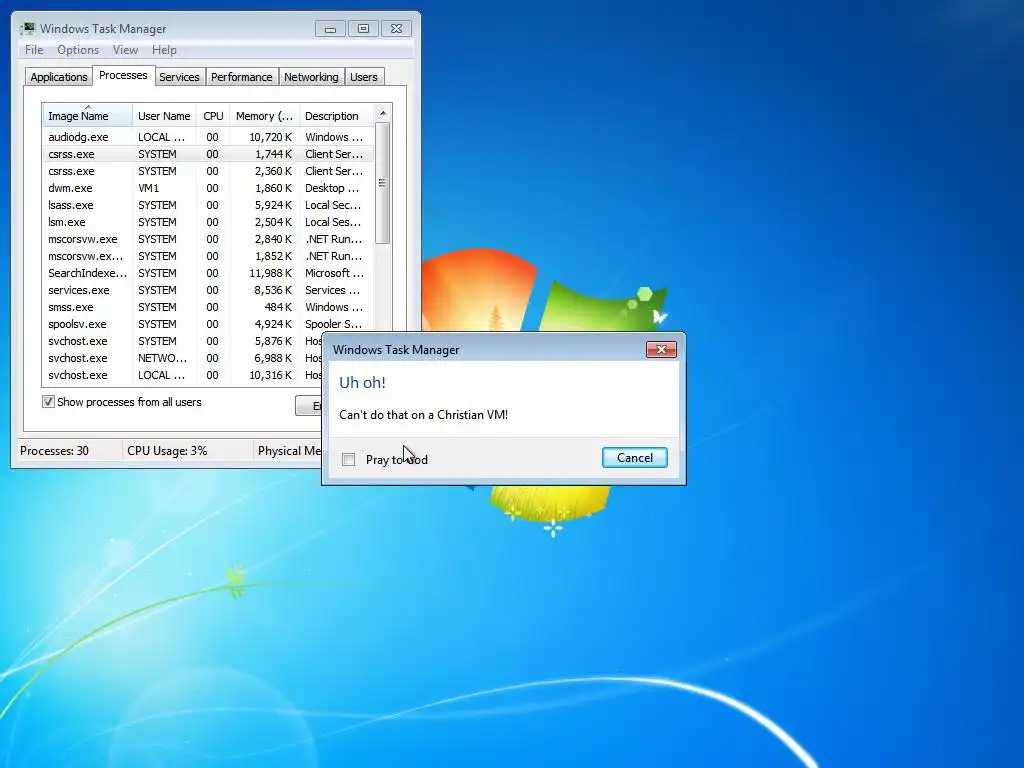Select svchost.exe using 10,316 K memory
Image resolution: width=1024 pixels, height=768 pixels.
tap(183, 375)
